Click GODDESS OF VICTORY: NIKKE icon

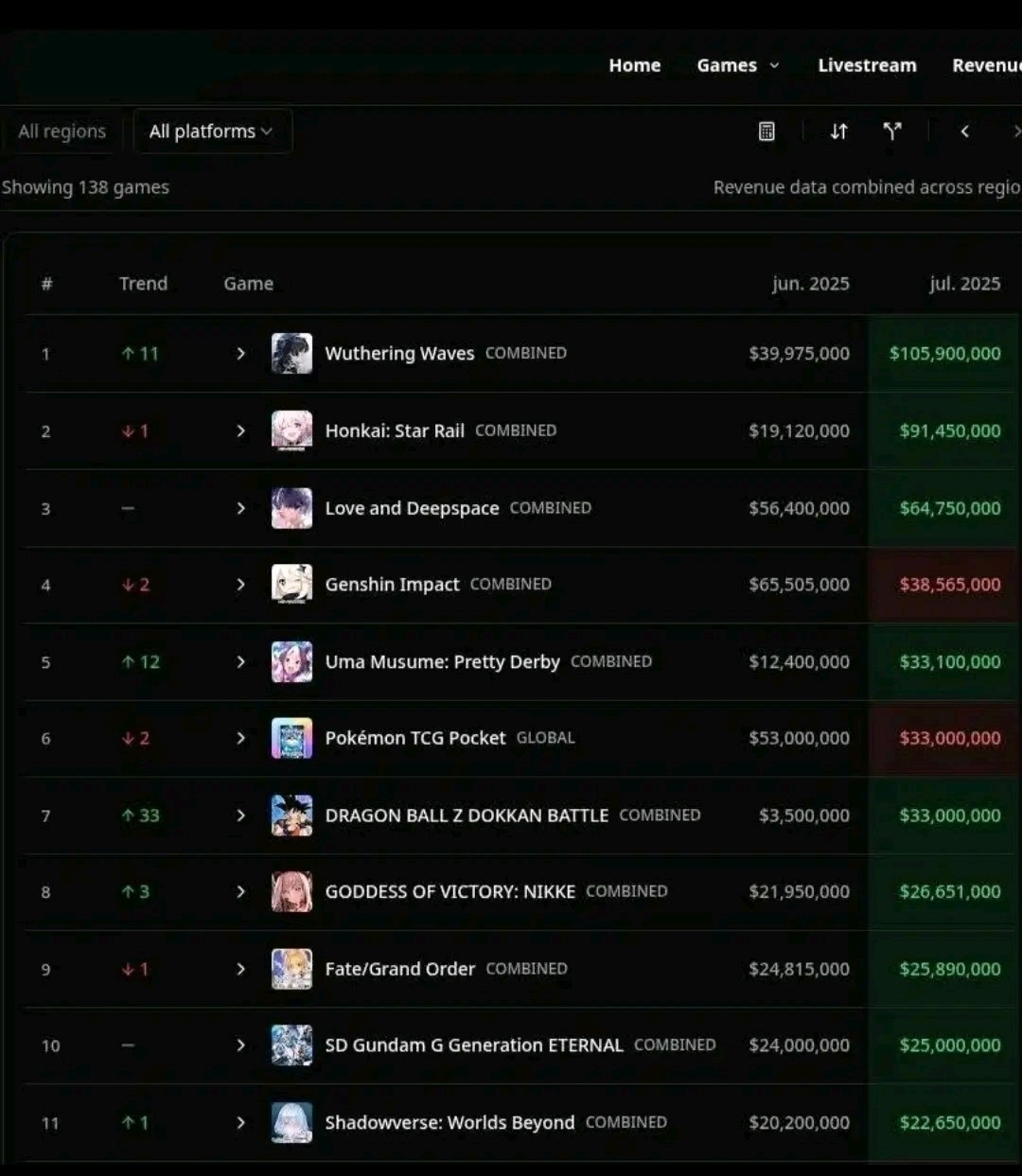pyautogui.click(x=291, y=892)
